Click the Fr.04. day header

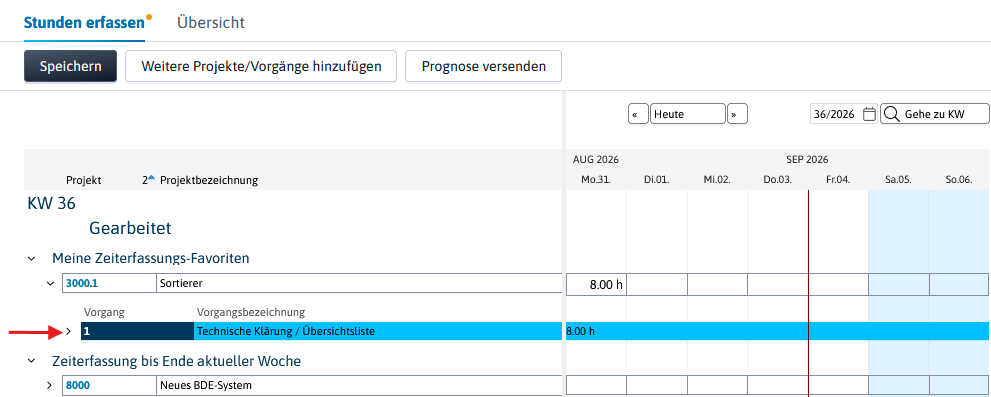click(x=838, y=180)
